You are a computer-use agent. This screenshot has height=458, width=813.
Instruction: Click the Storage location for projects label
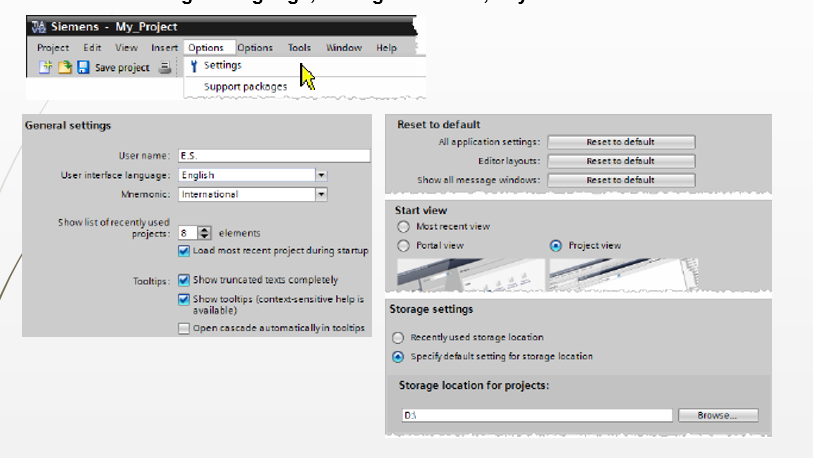pyautogui.click(x=474, y=385)
